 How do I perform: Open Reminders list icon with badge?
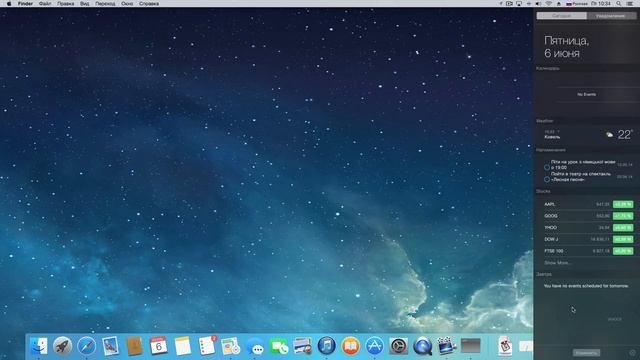[x=207, y=346]
